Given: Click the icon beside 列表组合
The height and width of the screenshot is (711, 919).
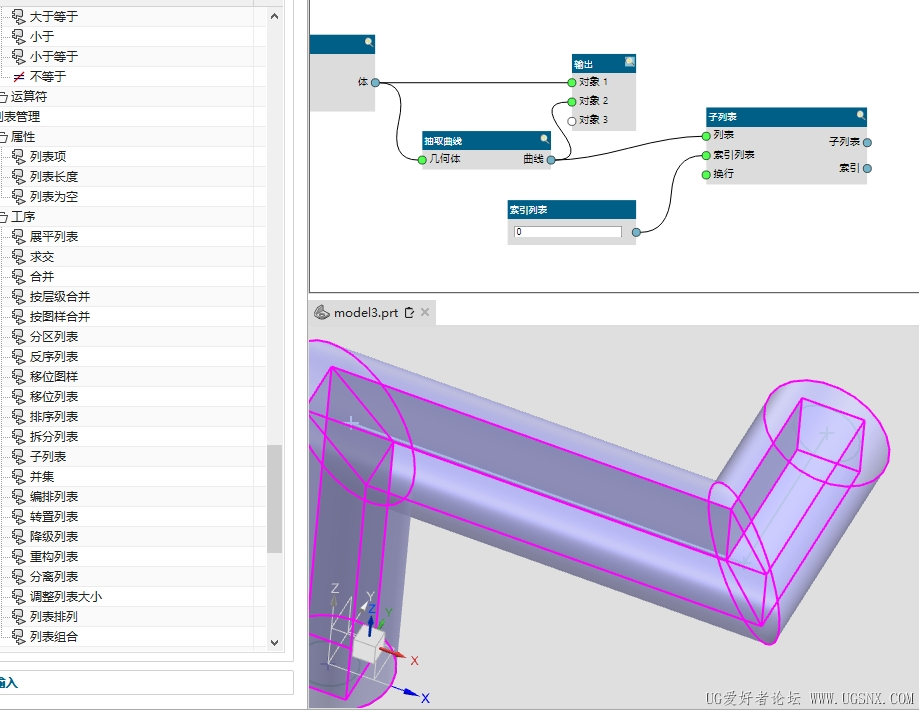Looking at the screenshot, I should pos(19,637).
